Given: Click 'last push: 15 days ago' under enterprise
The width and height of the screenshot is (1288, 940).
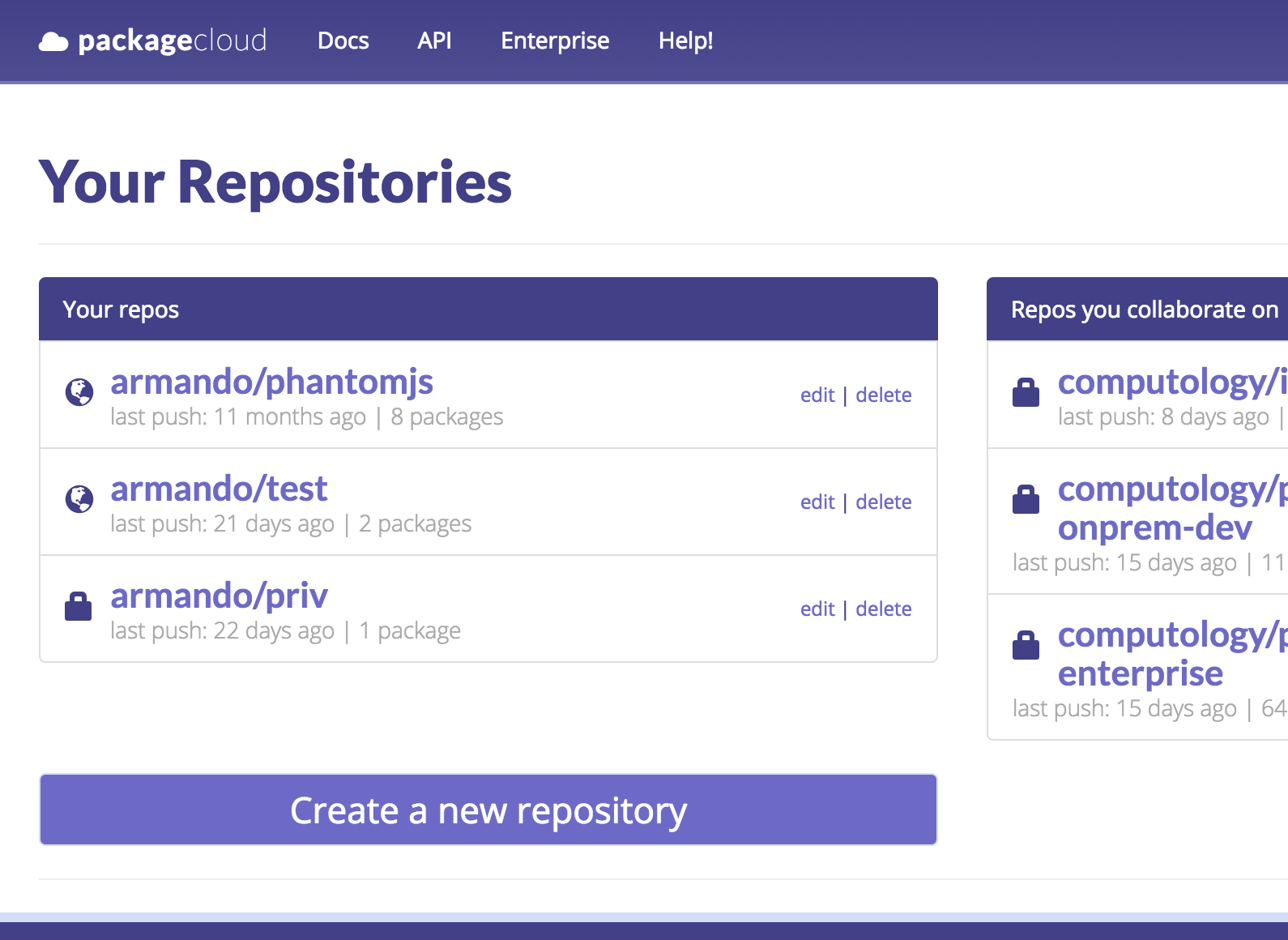Looking at the screenshot, I should coord(1124,708).
